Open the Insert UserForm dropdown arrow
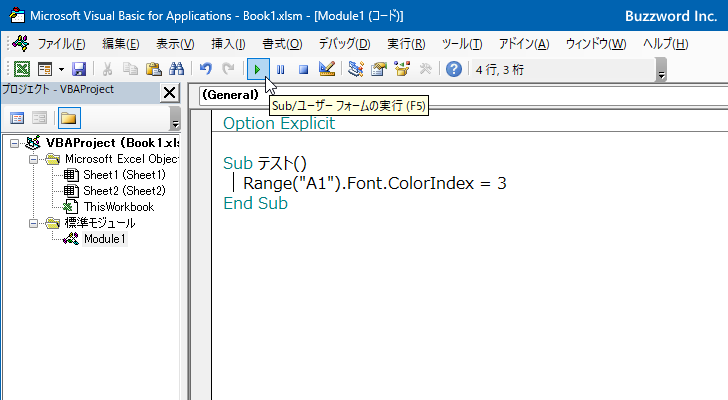Image resolution: width=728 pixels, height=400 pixels. tap(61, 70)
